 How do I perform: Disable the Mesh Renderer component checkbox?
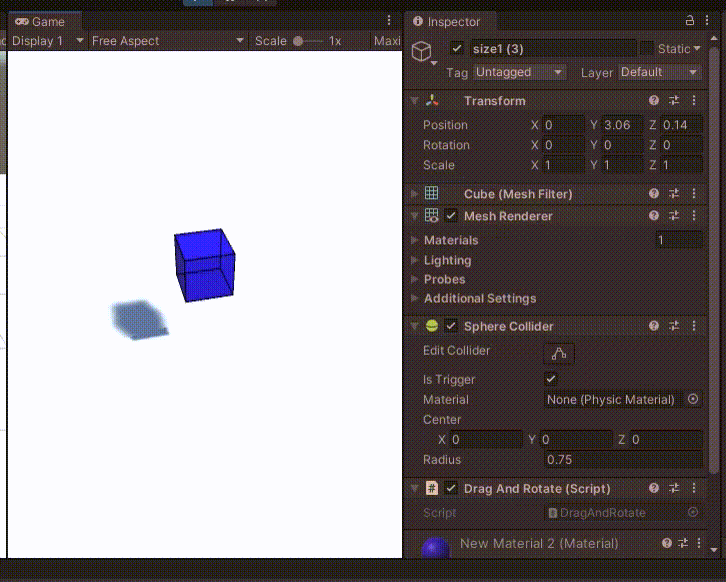pos(451,216)
